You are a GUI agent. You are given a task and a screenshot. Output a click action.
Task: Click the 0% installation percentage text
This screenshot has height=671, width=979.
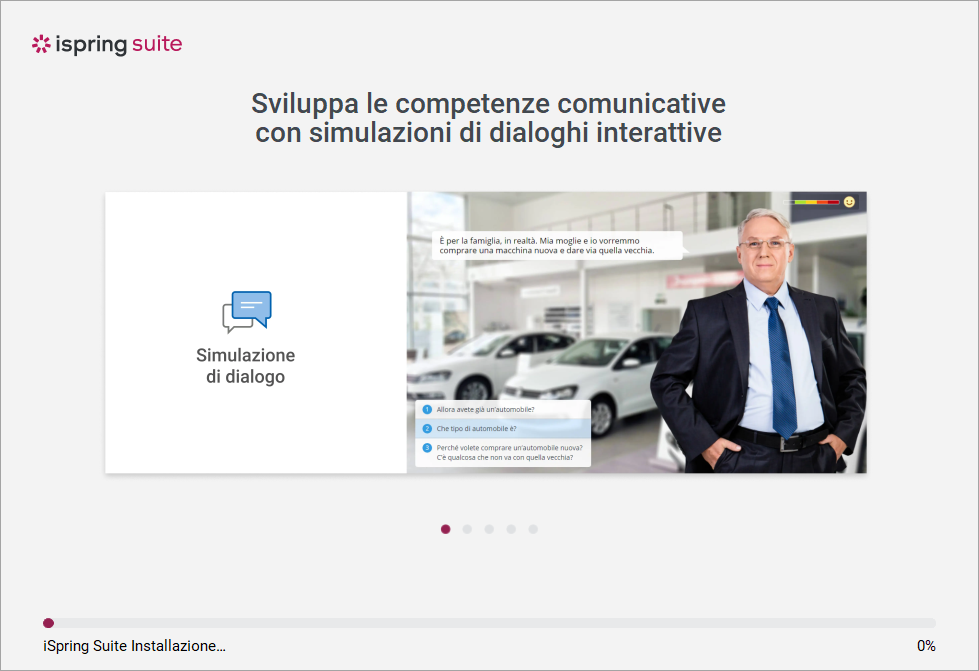(926, 646)
